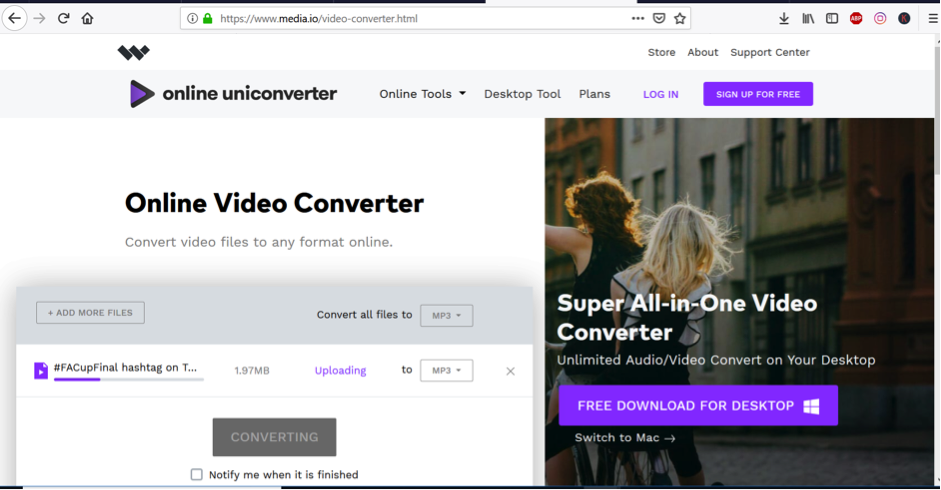This screenshot has height=490, width=941.
Task: Open the browser home page icon
Action: pos(88,19)
